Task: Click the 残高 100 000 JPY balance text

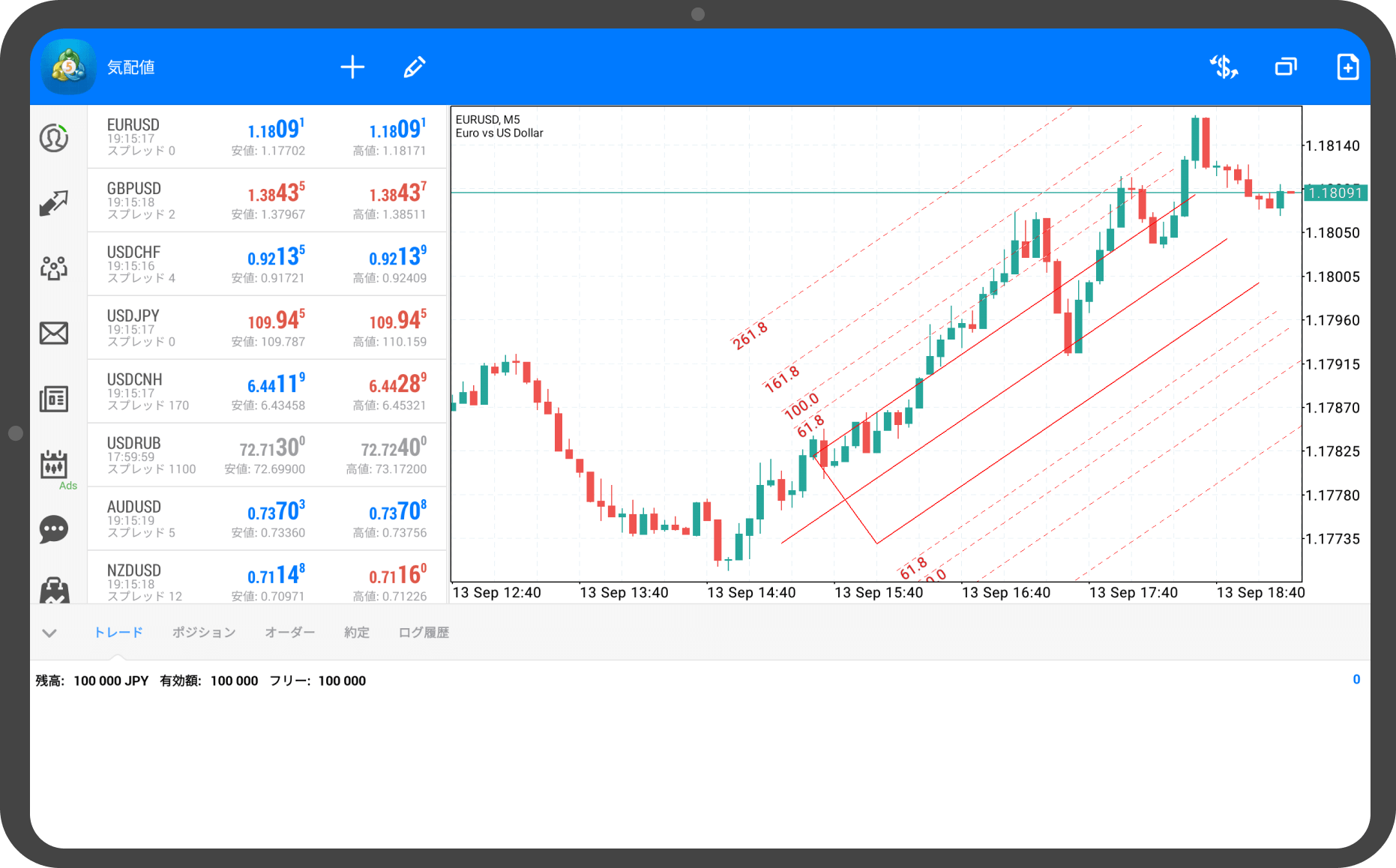Action: [x=92, y=681]
